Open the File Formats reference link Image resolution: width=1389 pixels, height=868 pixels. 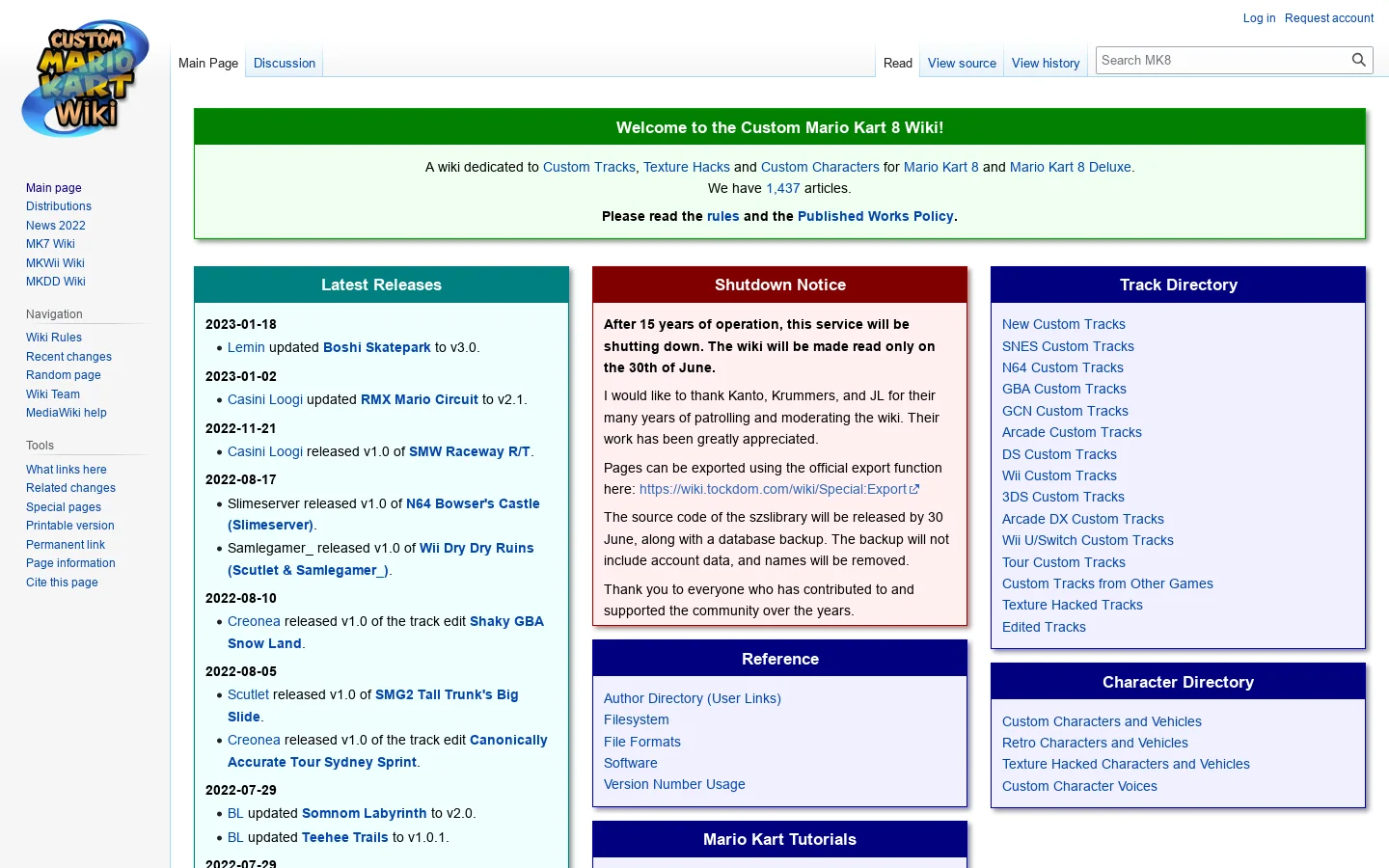click(x=642, y=742)
